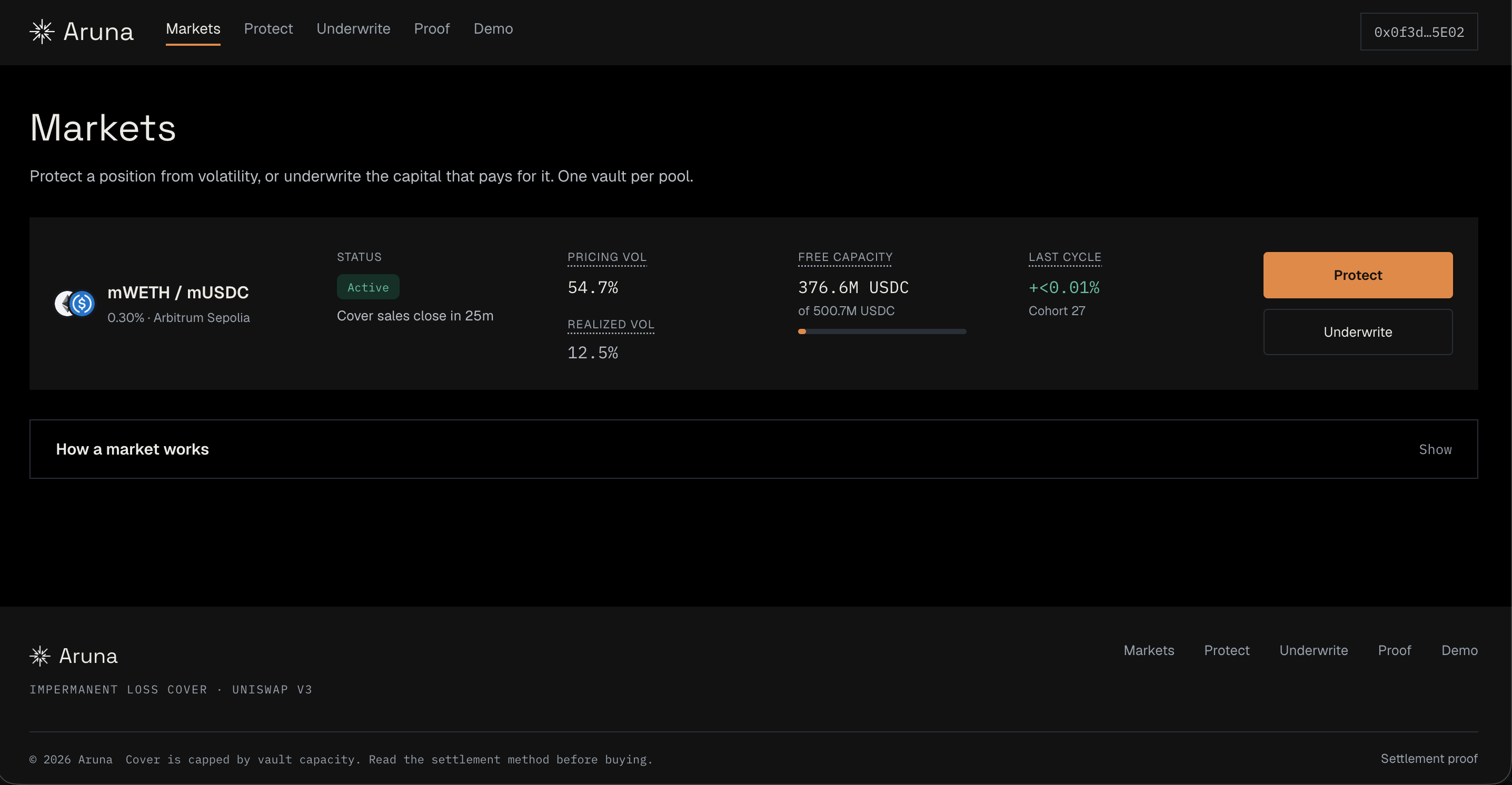1512x785 pixels.
Task: Click the Cohort 27 text
Action: click(x=1057, y=311)
